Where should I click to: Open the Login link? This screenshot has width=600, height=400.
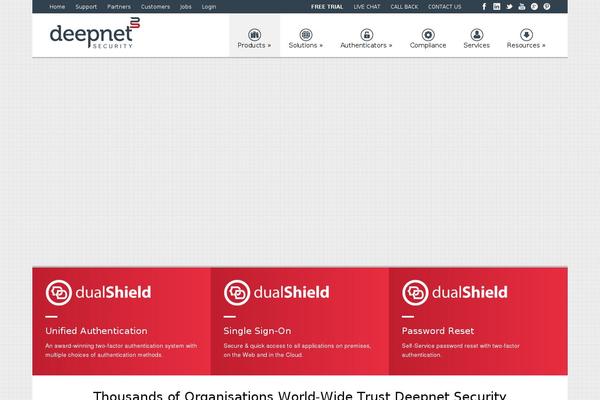[x=209, y=7]
